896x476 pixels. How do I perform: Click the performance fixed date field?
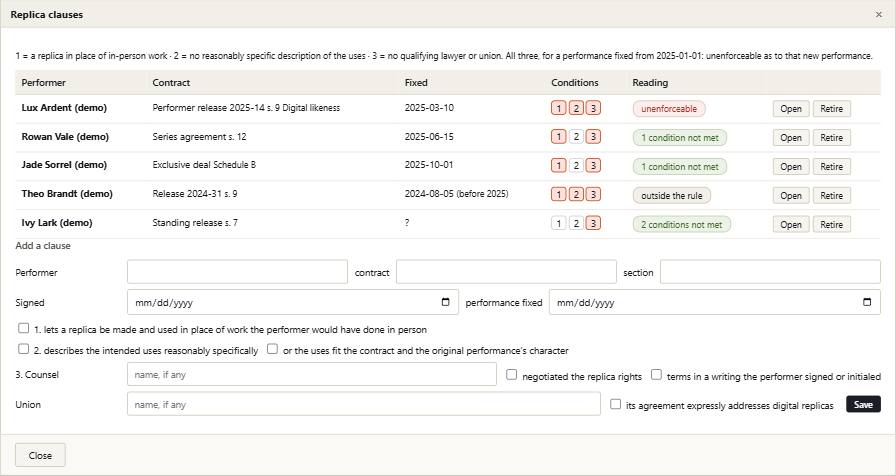pos(715,302)
